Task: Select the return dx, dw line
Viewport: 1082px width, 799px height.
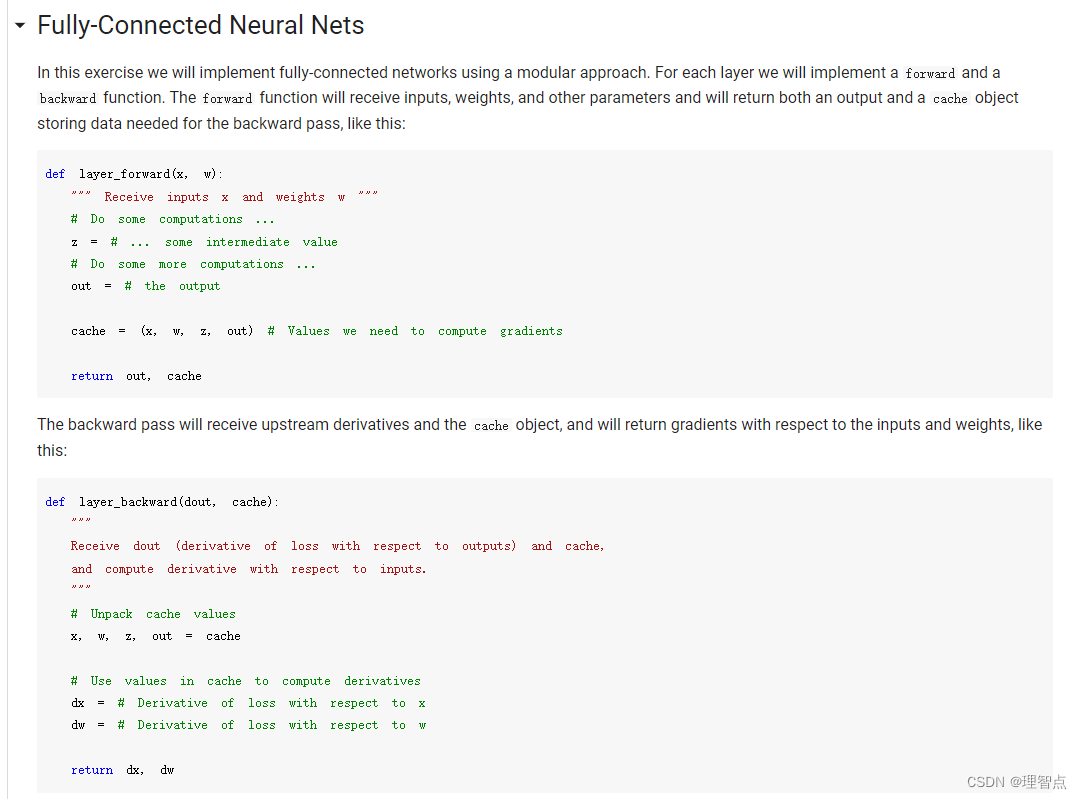Action: 120,769
